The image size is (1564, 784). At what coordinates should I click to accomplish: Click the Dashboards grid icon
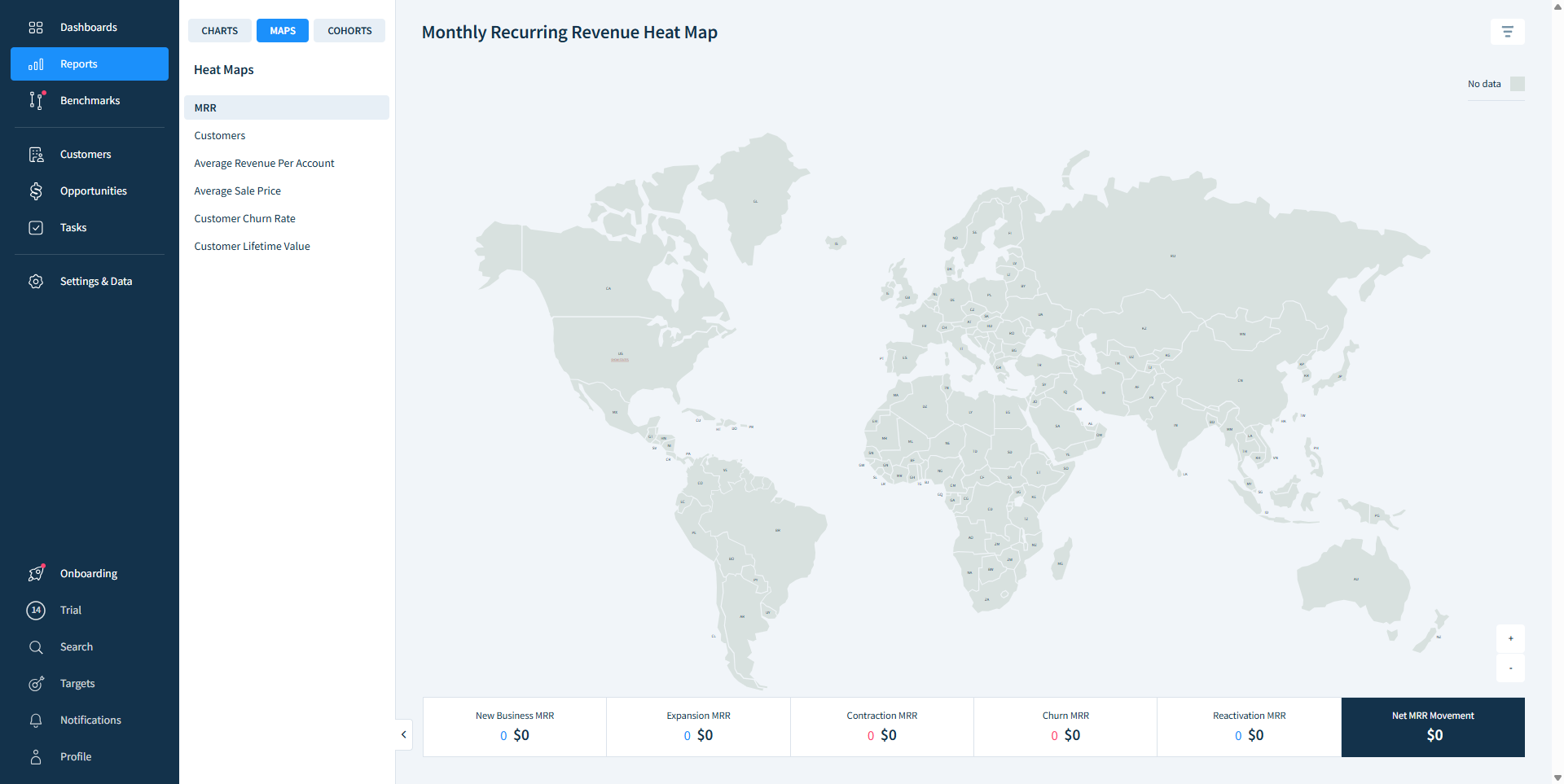36,28
